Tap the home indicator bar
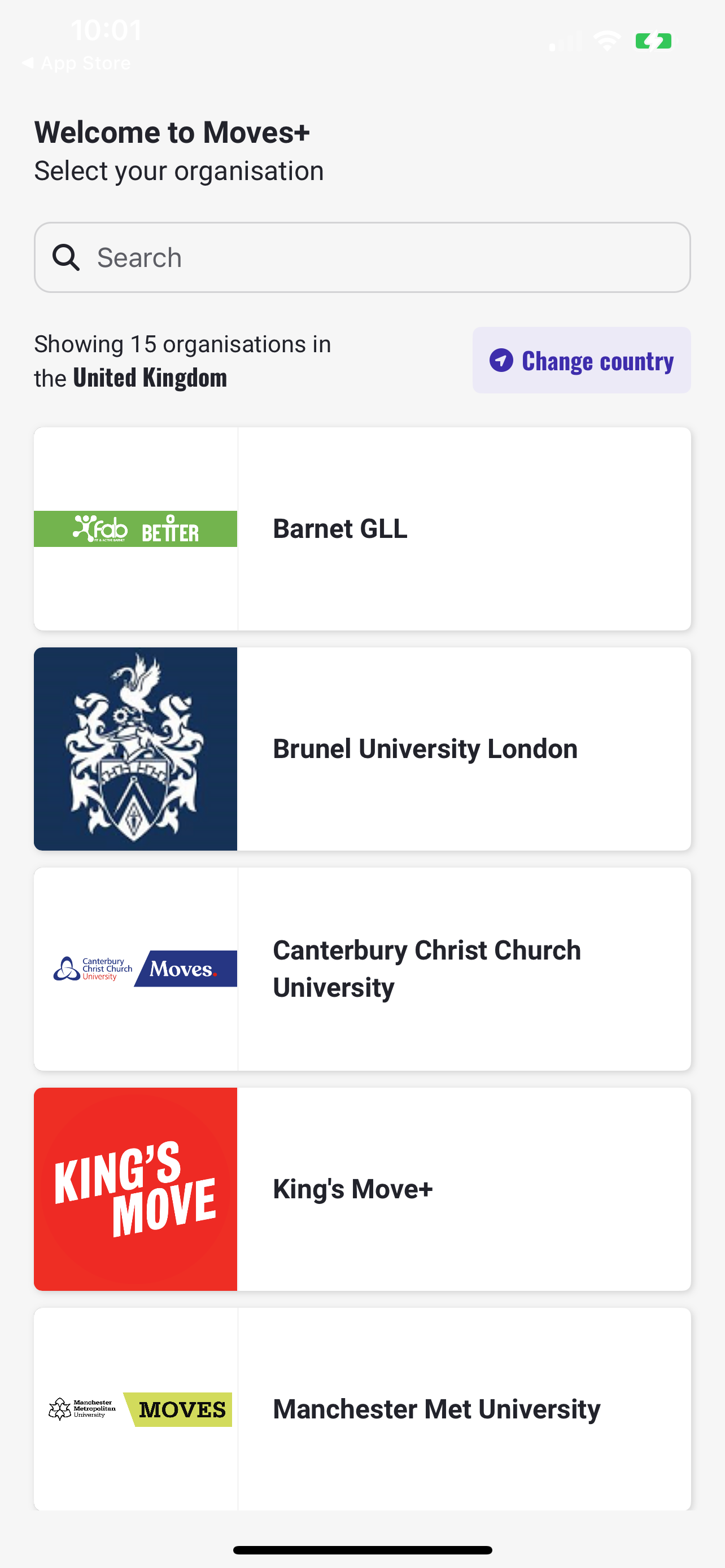The width and height of the screenshot is (725, 1568). pyautogui.click(x=362, y=1550)
